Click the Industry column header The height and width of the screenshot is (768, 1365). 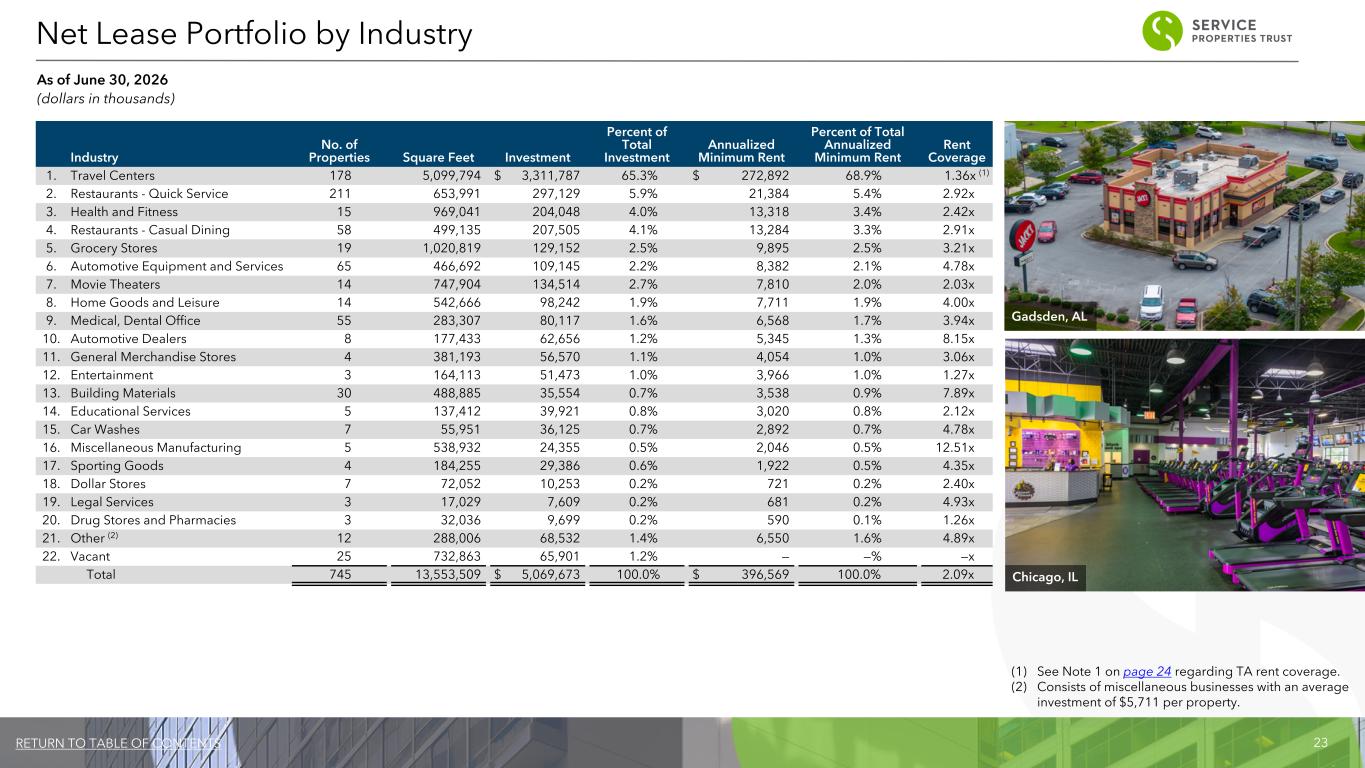coord(94,157)
